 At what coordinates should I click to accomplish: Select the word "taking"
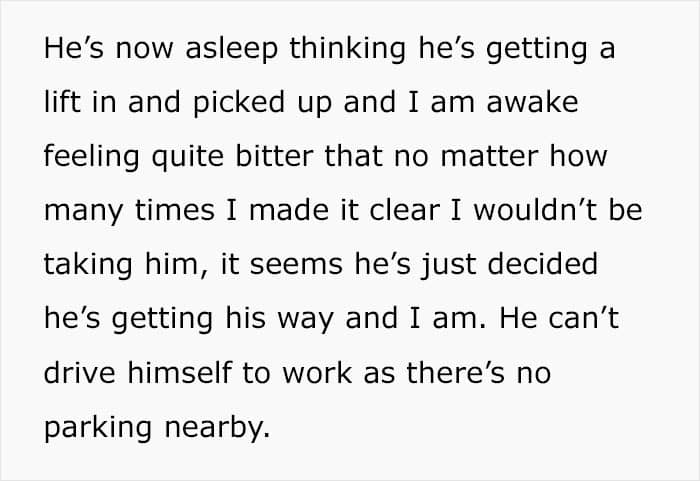pyautogui.click(x=88, y=265)
